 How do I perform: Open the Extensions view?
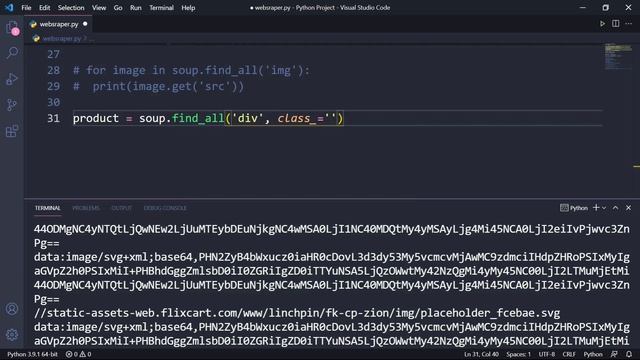12,131
